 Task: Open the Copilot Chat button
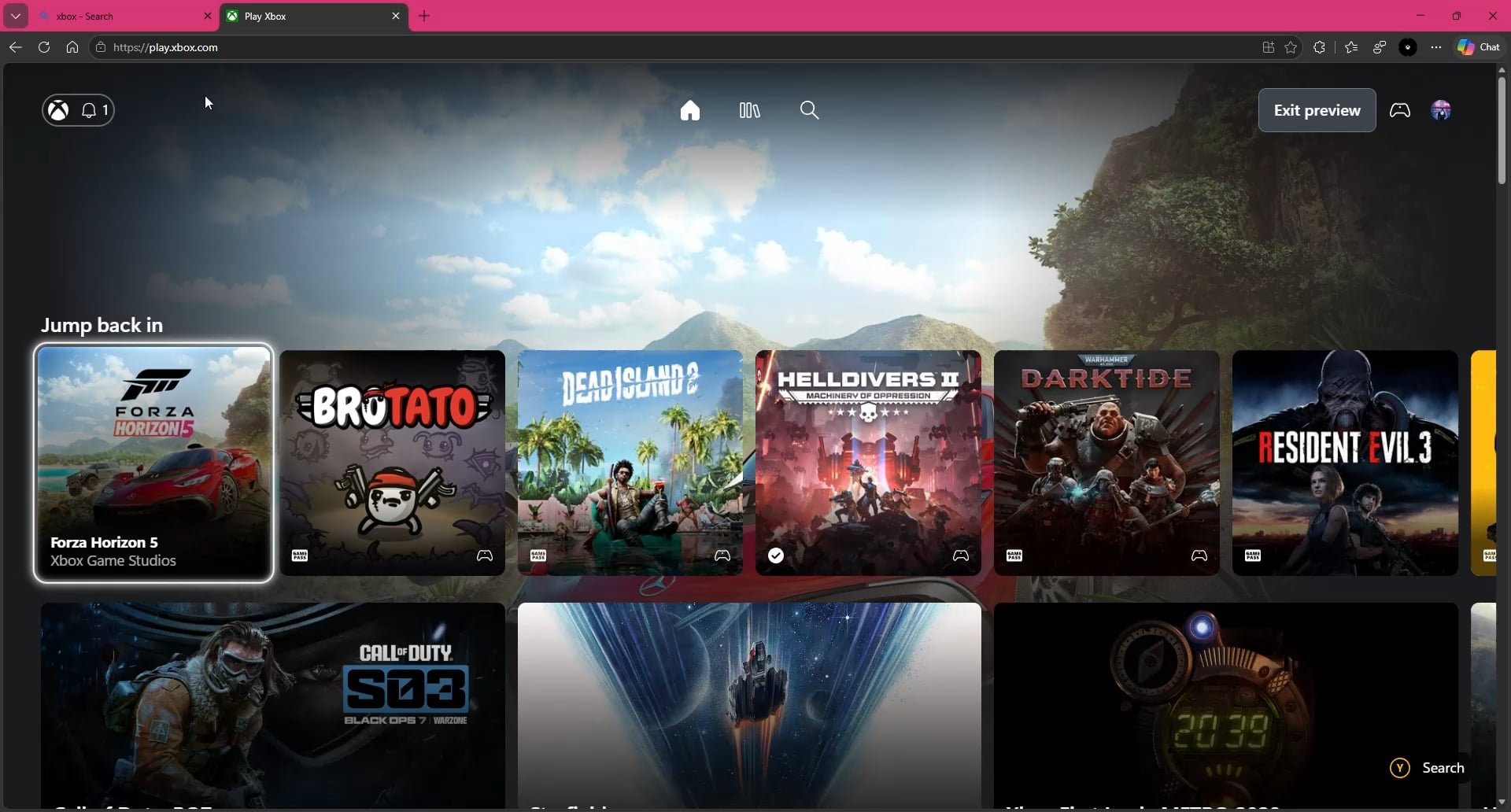1480,47
